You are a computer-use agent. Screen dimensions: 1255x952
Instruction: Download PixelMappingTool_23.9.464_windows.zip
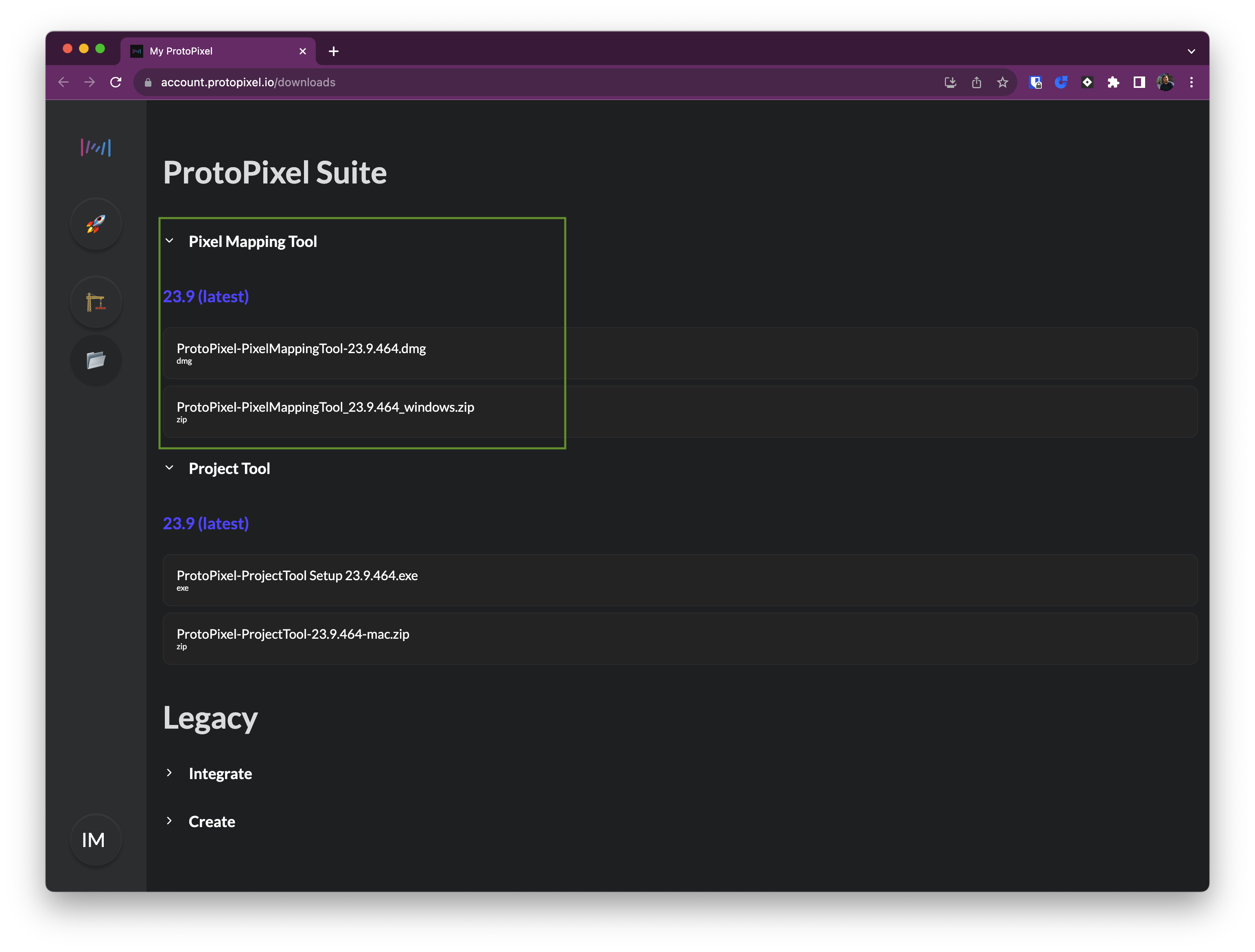(x=680, y=412)
